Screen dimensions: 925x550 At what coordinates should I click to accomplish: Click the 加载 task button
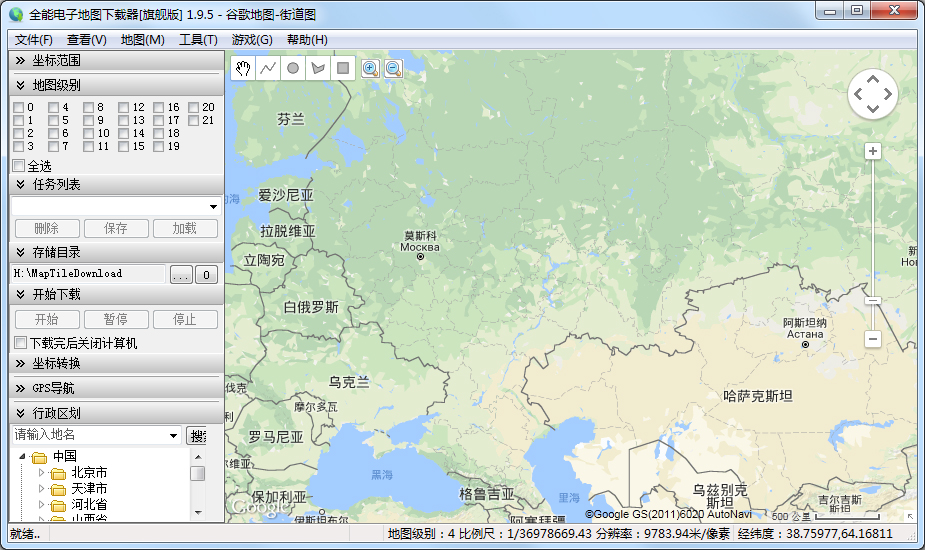[185, 228]
